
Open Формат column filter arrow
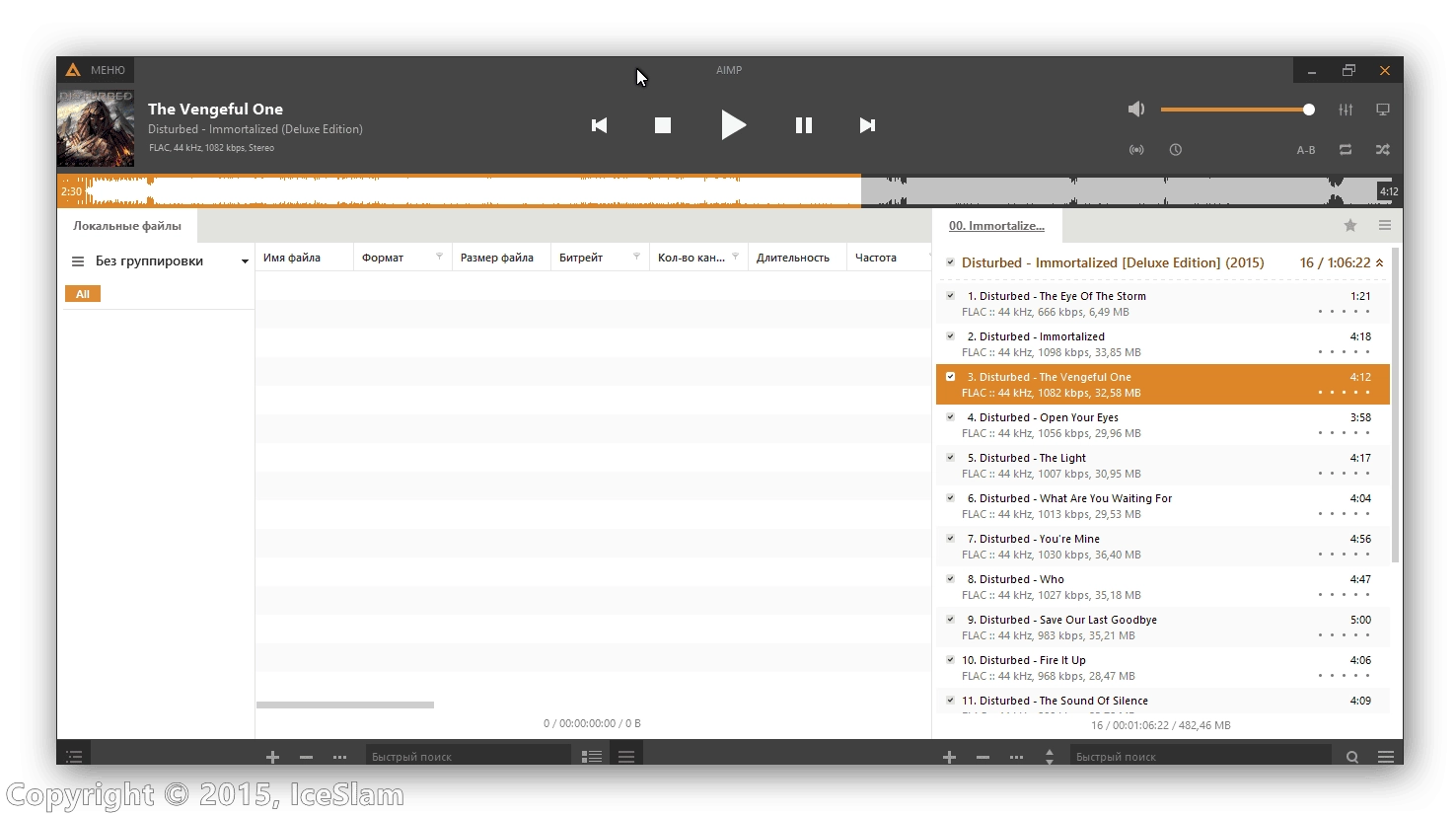(x=439, y=257)
